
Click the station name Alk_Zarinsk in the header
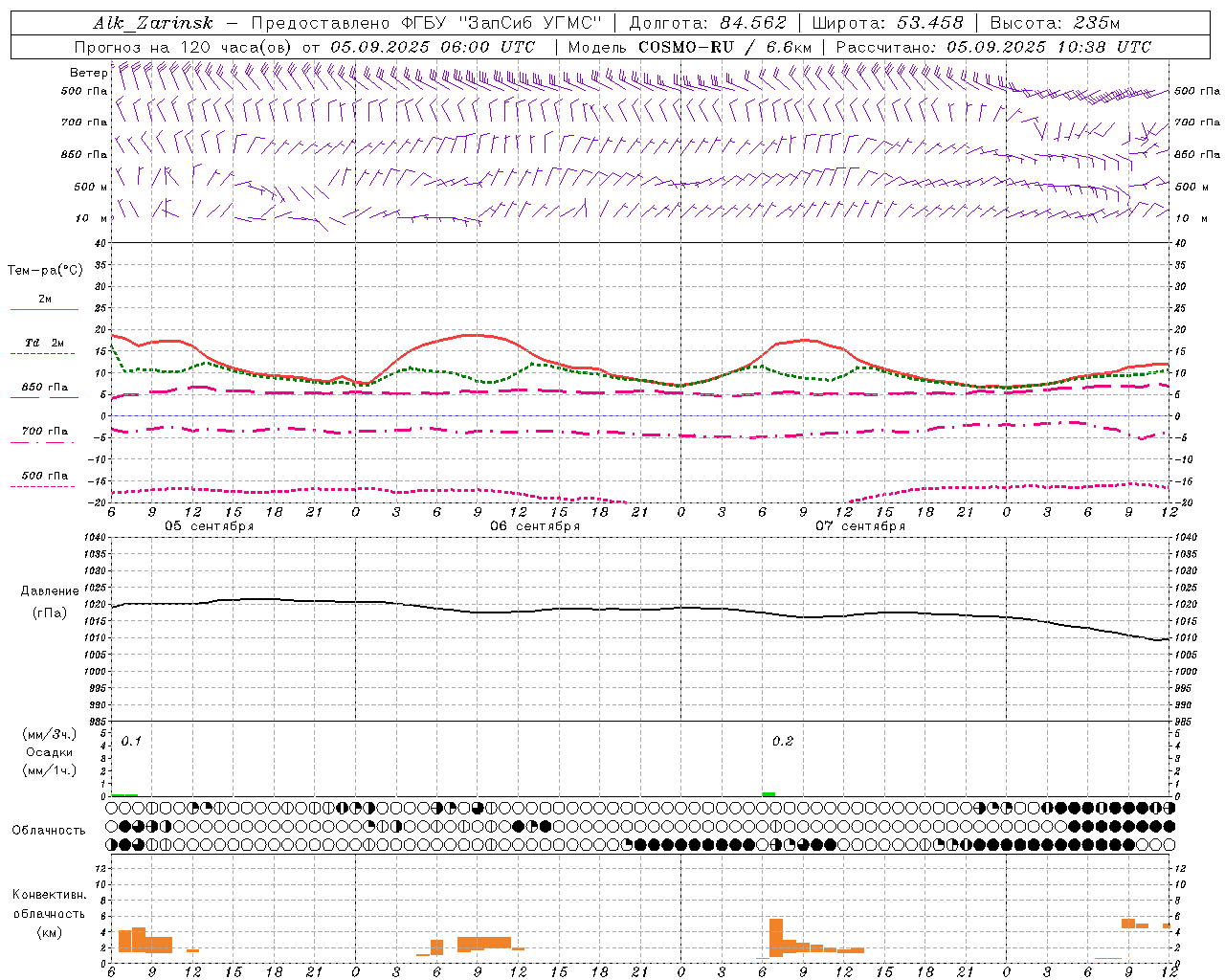pyautogui.click(x=153, y=24)
